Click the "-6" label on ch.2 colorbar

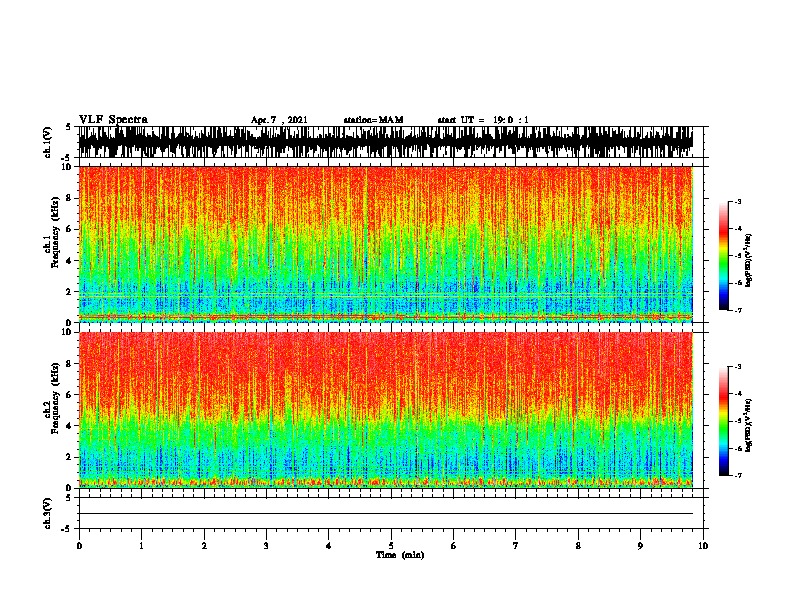coord(737,448)
